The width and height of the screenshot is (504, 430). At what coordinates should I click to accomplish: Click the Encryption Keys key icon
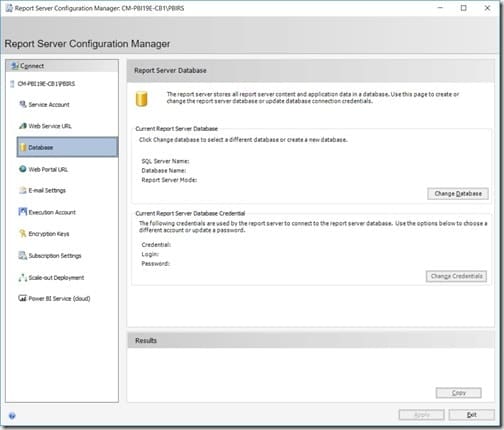(23, 233)
